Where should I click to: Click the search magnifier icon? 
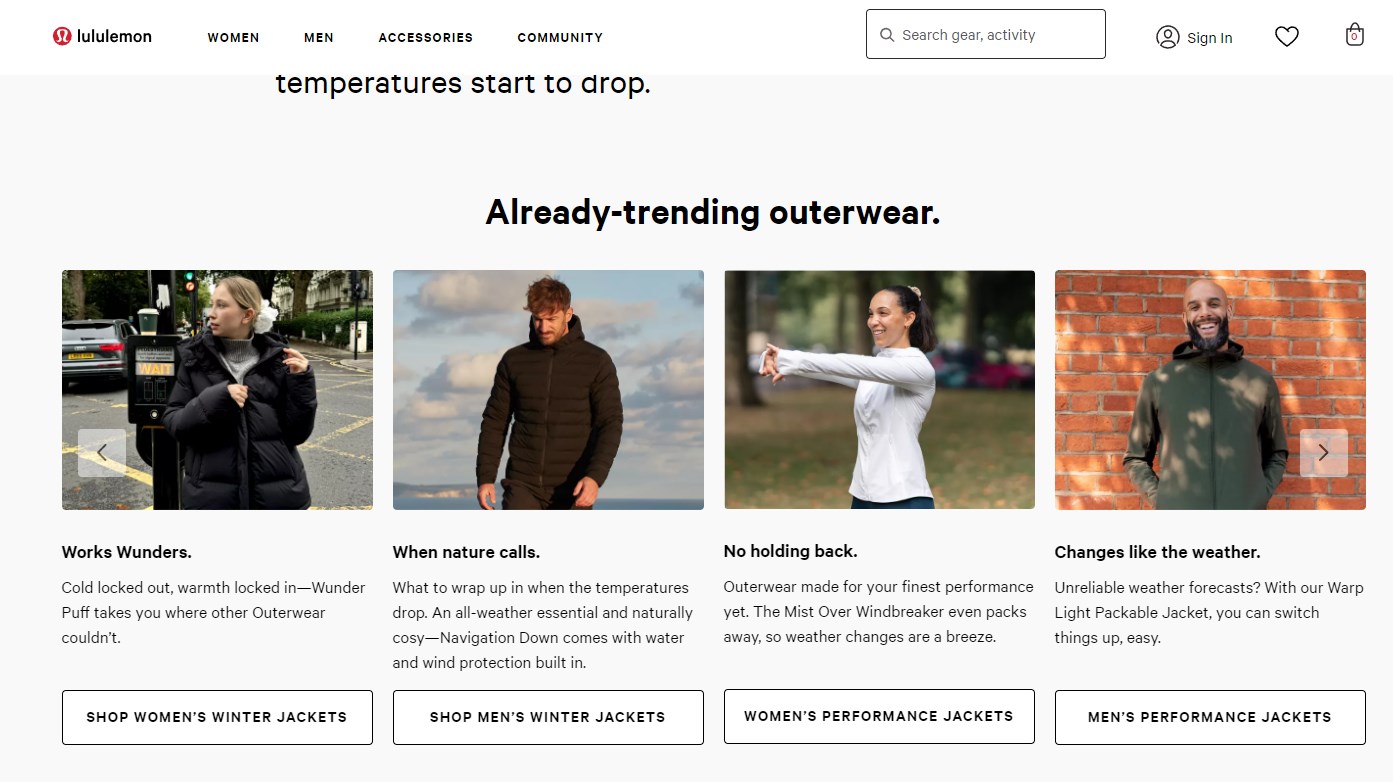(x=887, y=35)
